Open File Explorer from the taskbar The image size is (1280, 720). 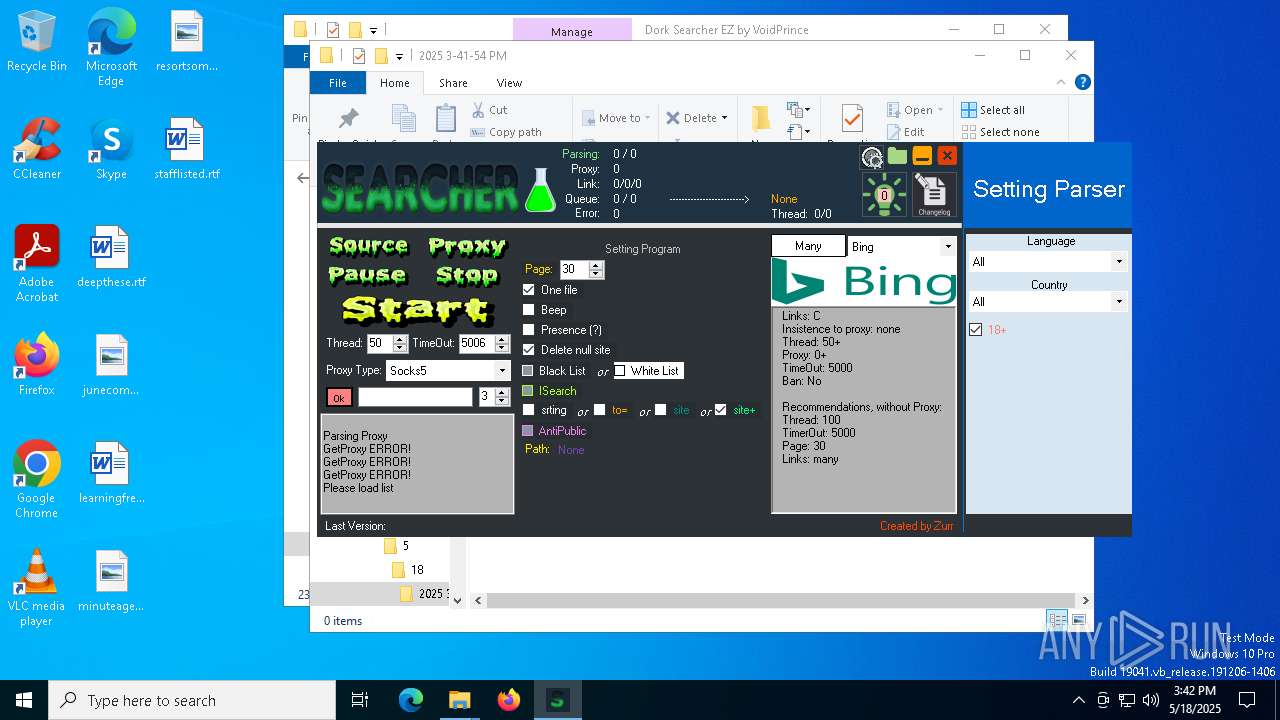(x=459, y=700)
